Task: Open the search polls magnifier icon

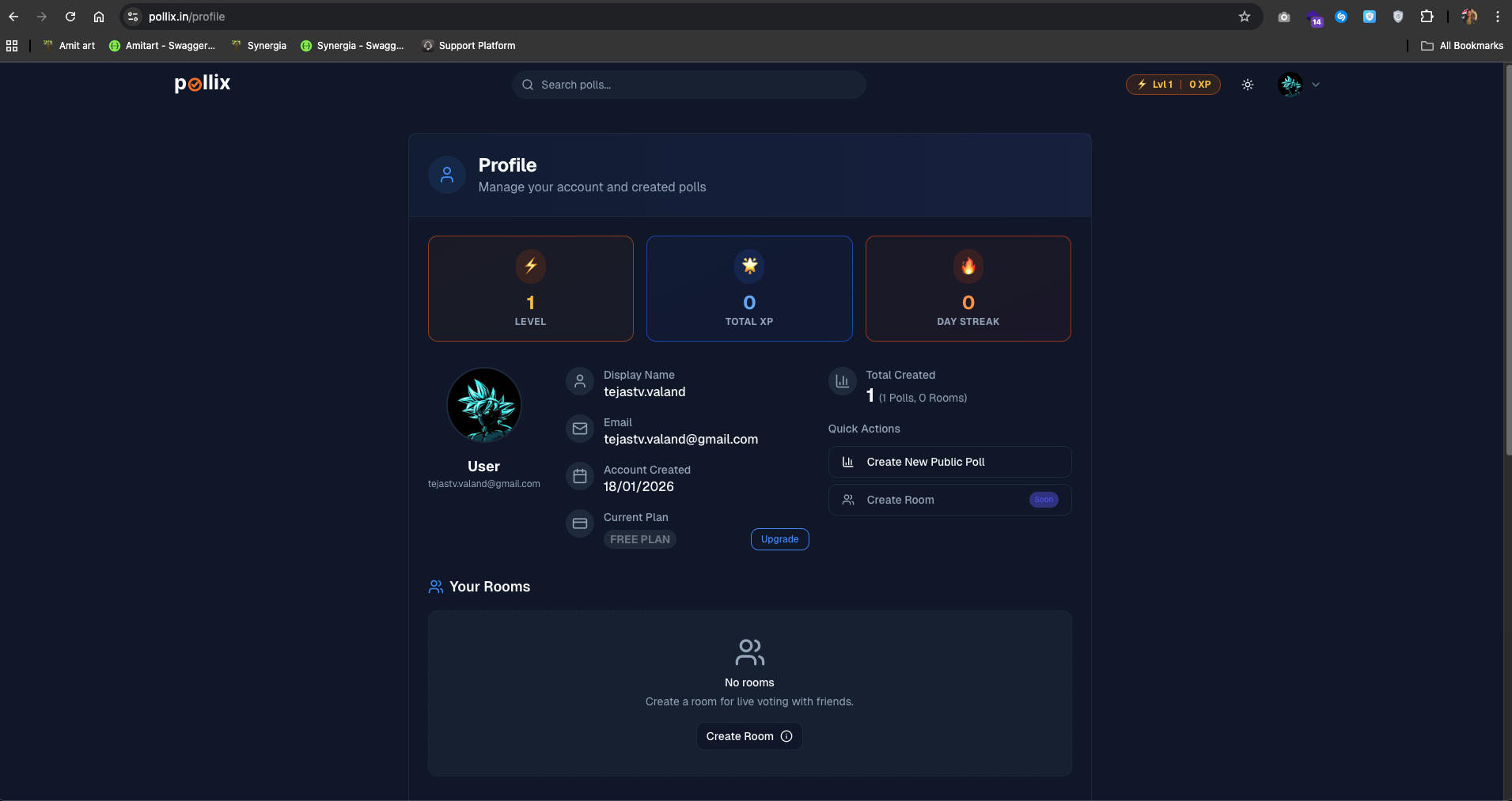Action: point(529,85)
